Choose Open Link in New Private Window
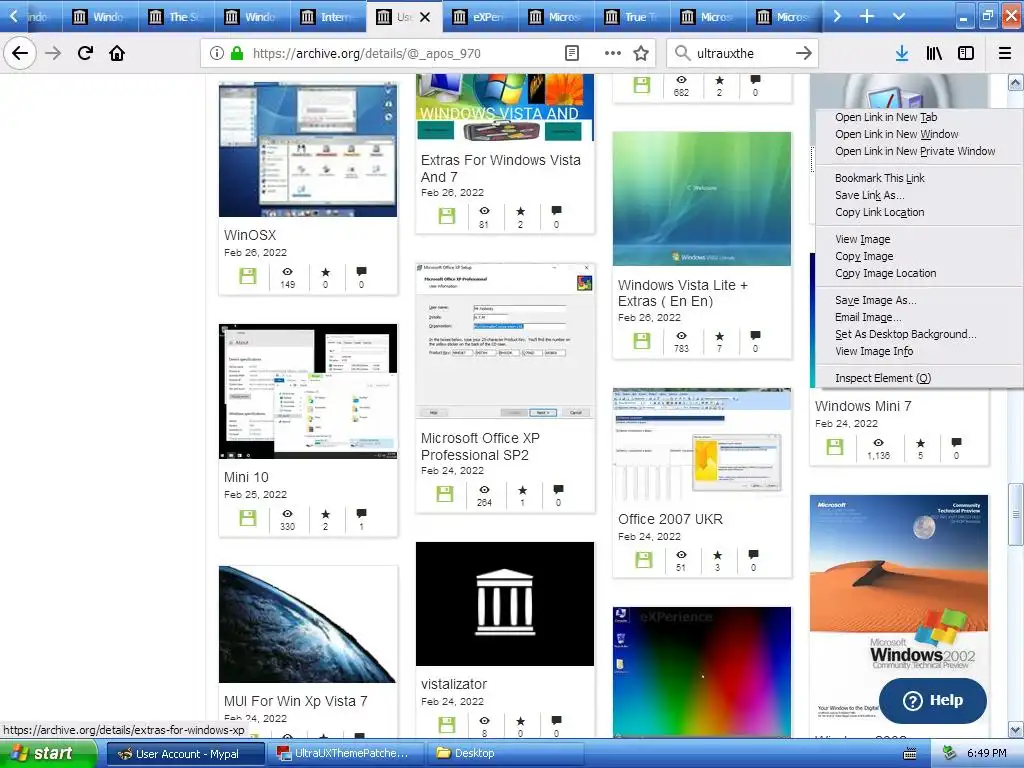Image resolution: width=1024 pixels, height=768 pixels. (x=915, y=151)
